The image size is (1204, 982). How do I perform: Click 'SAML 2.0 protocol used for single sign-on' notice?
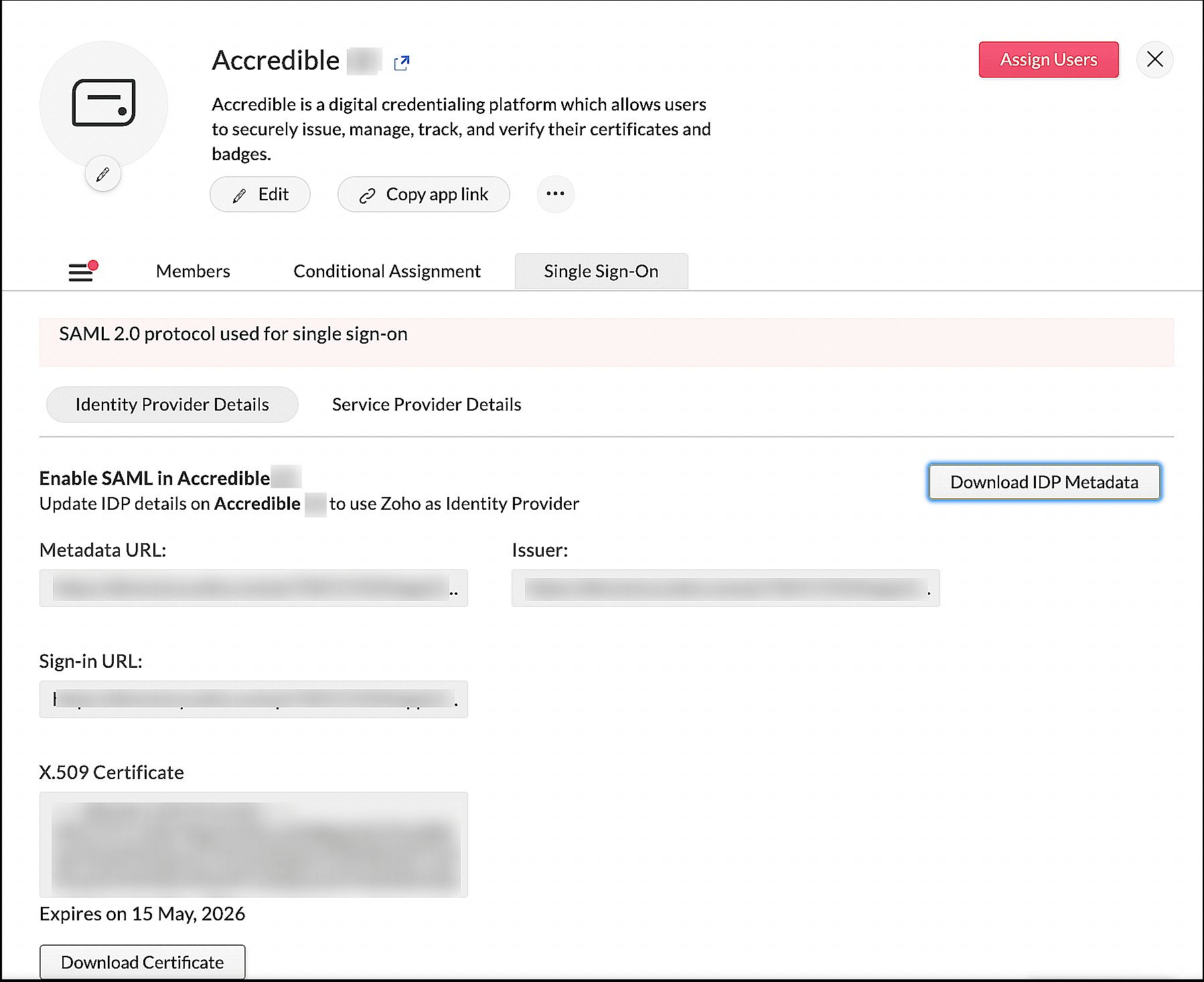tap(233, 334)
